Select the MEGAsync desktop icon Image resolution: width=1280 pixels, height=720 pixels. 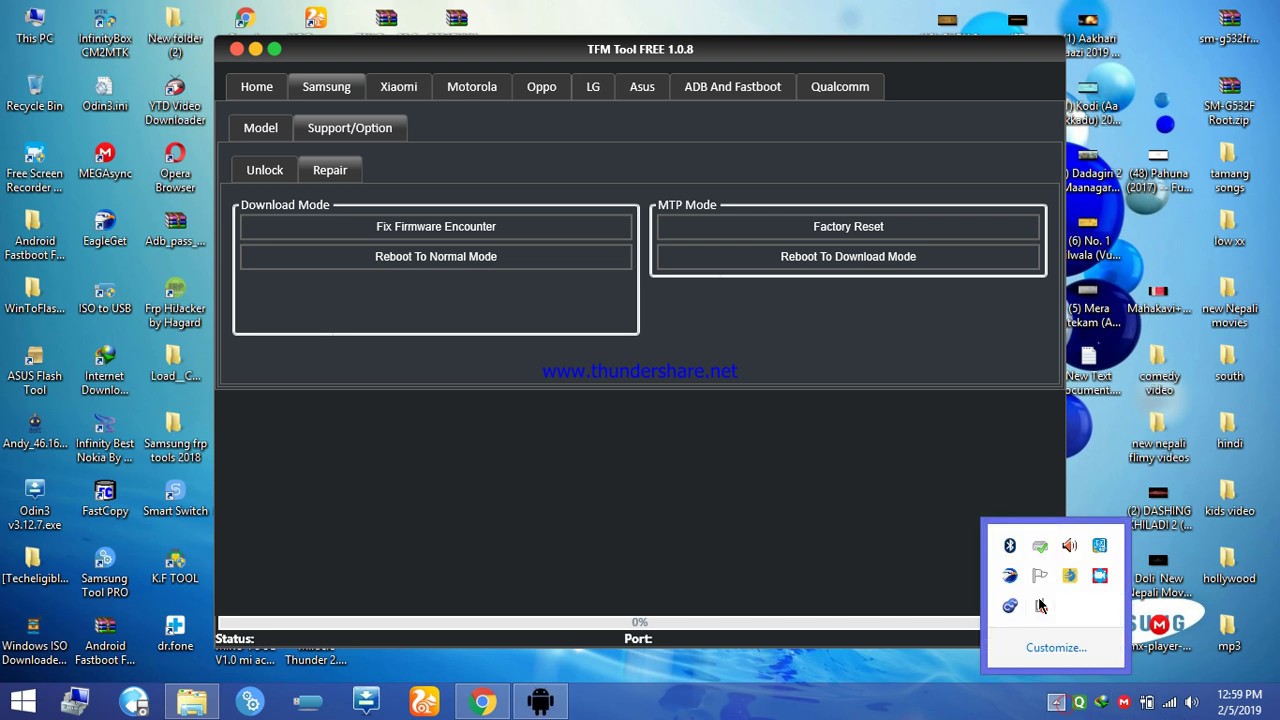pyautogui.click(x=105, y=161)
